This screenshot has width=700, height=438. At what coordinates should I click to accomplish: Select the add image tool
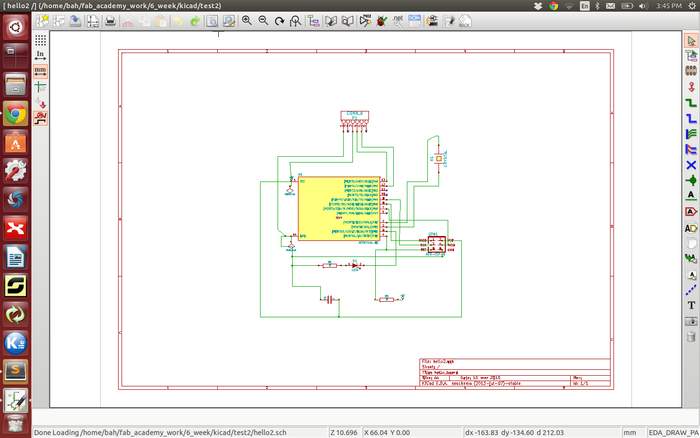(x=691, y=321)
